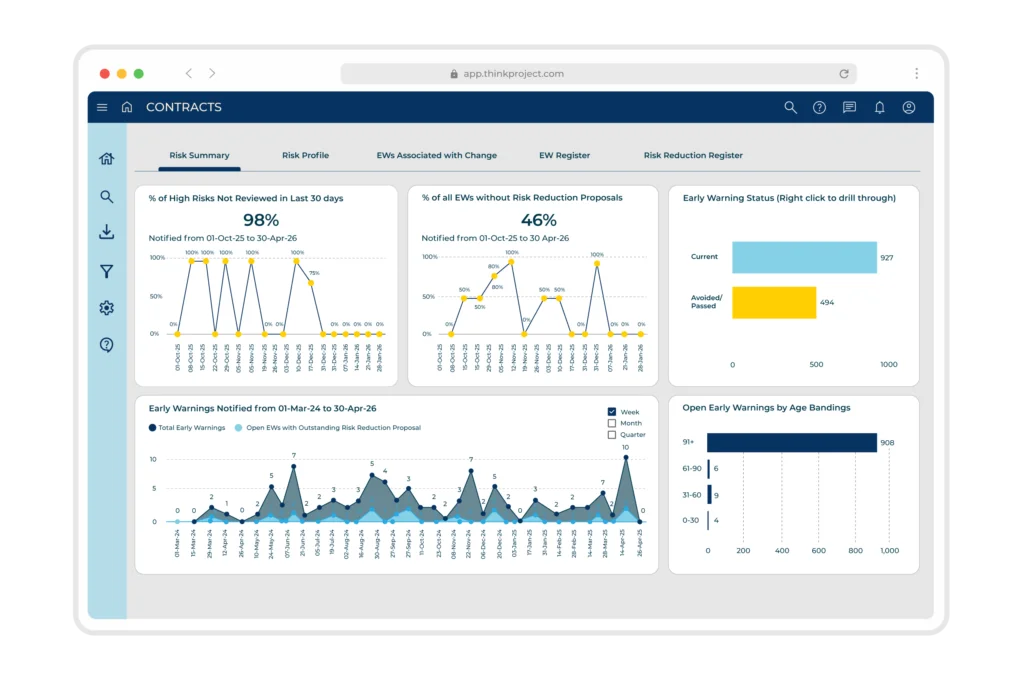Click the sidebar download icon
This screenshot has width=1024, height=680.
click(106, 232)
